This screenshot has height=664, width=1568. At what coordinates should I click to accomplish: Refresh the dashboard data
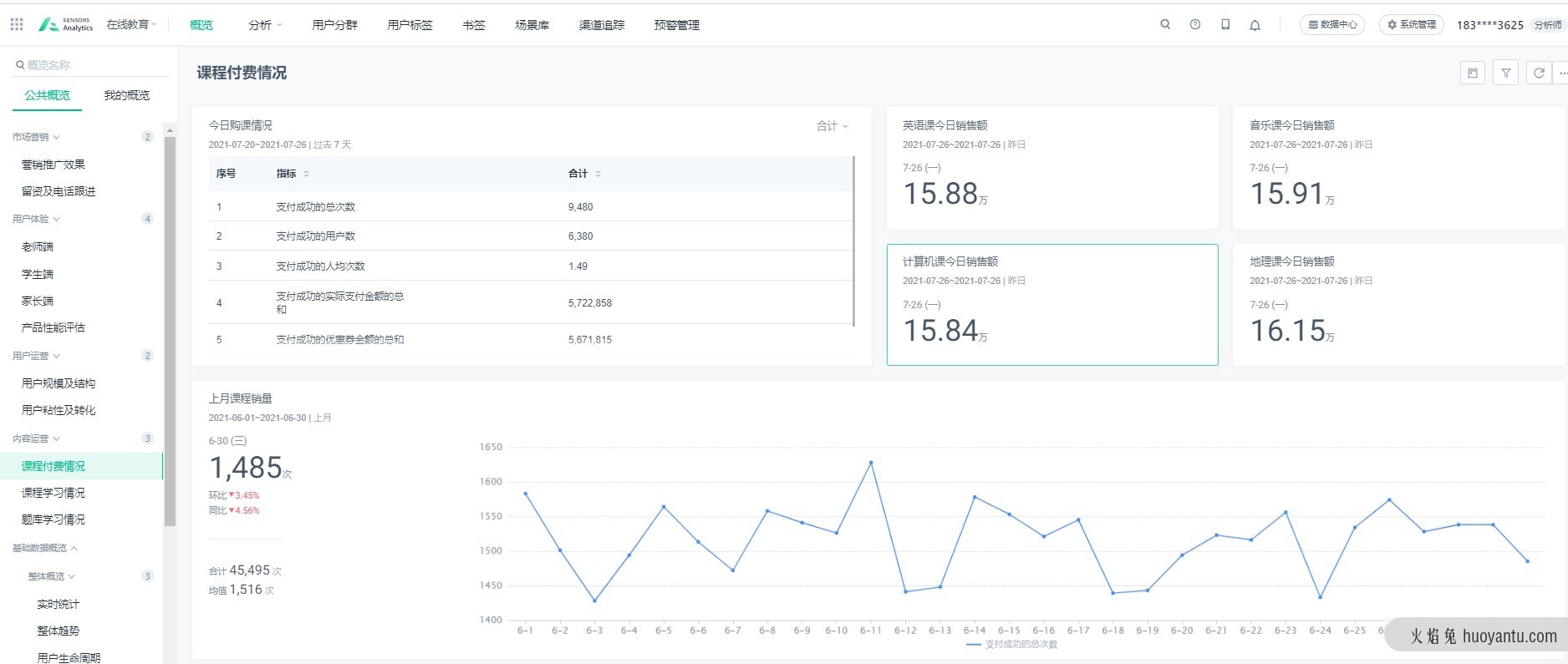tap(1539, 73)
